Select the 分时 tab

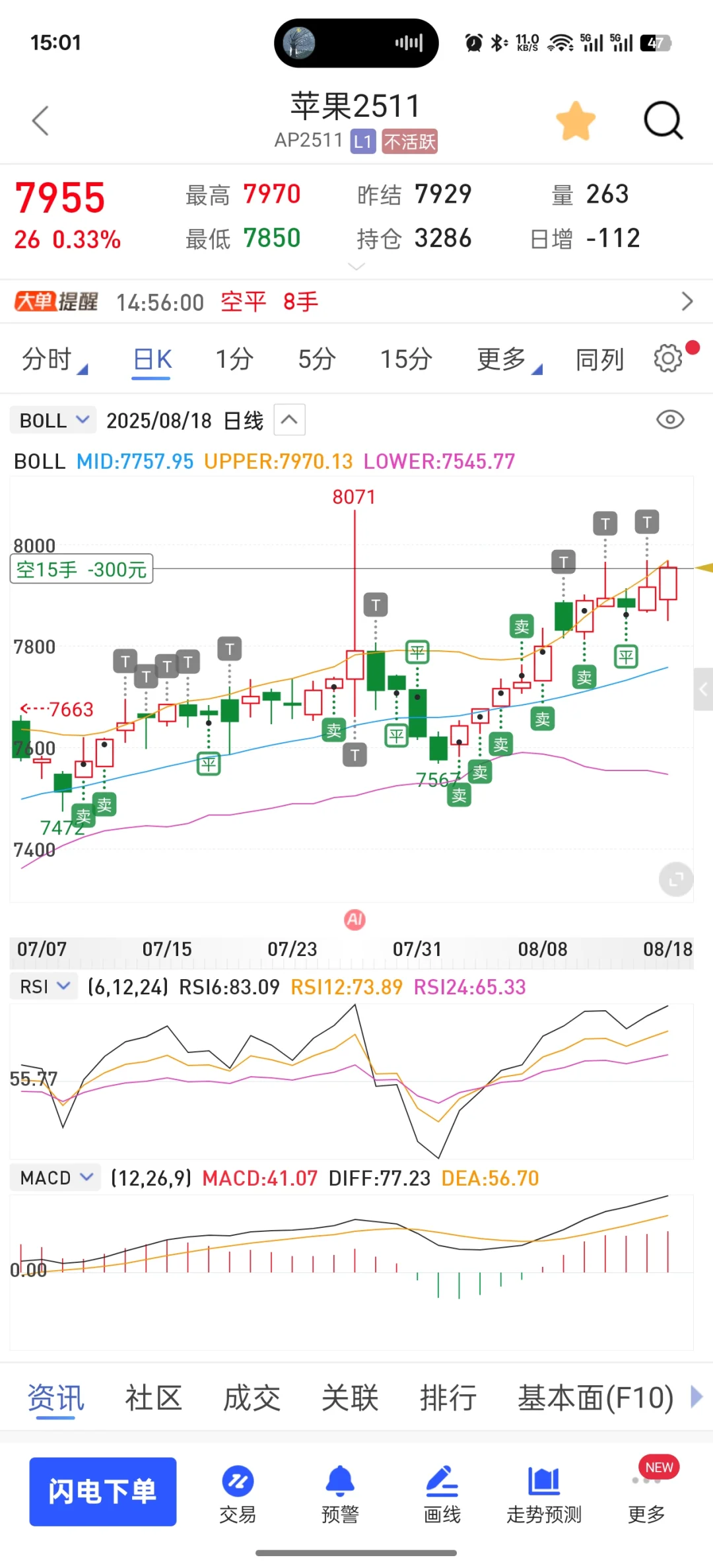(x=54, y=360)
